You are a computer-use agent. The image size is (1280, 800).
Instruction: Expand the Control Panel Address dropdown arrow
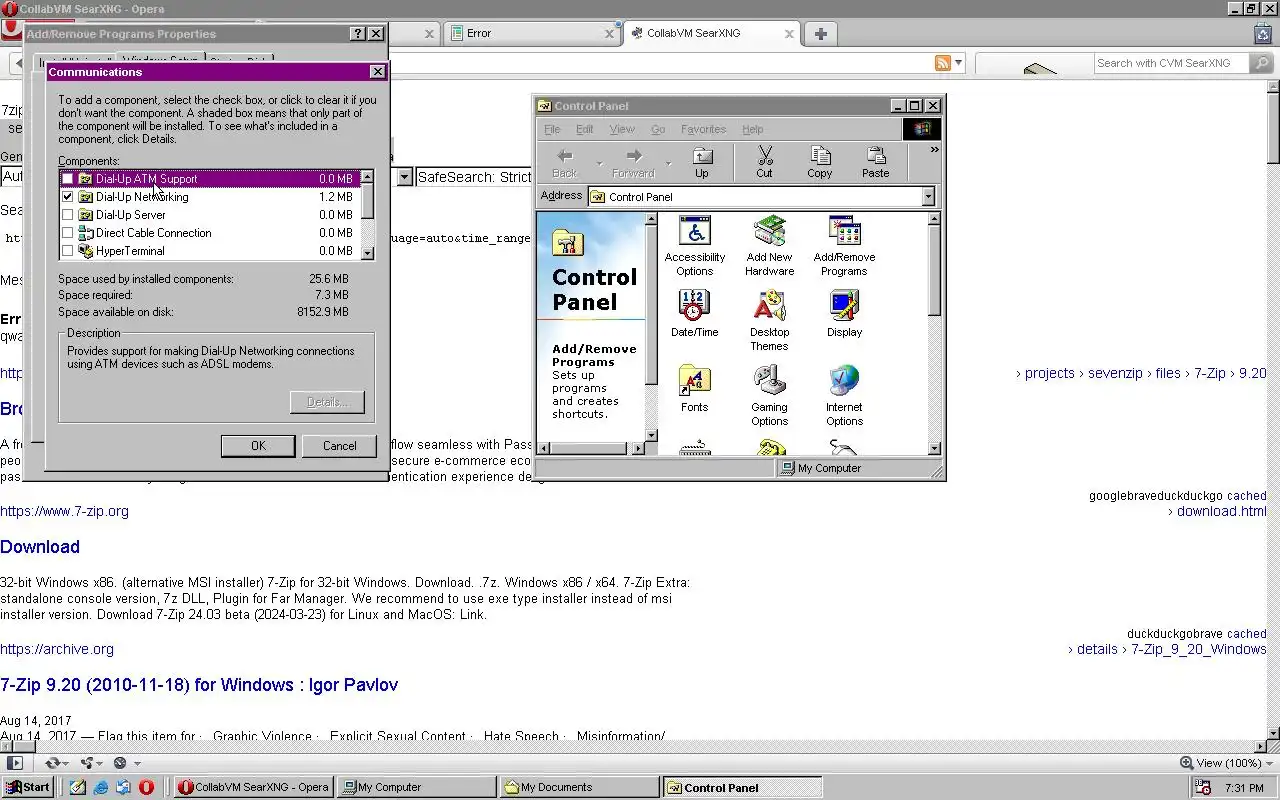[x=927, y=197]
